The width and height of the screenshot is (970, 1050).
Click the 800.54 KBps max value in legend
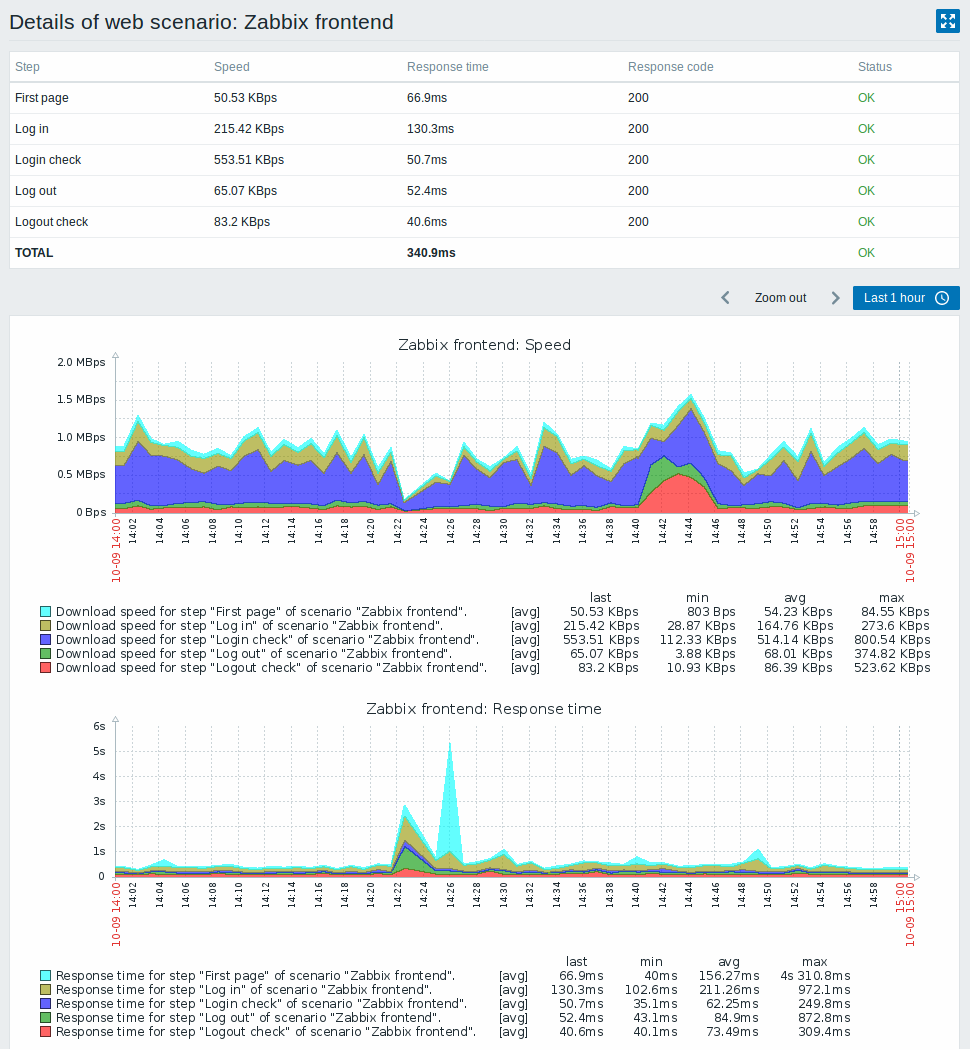(x=892, y=640)
